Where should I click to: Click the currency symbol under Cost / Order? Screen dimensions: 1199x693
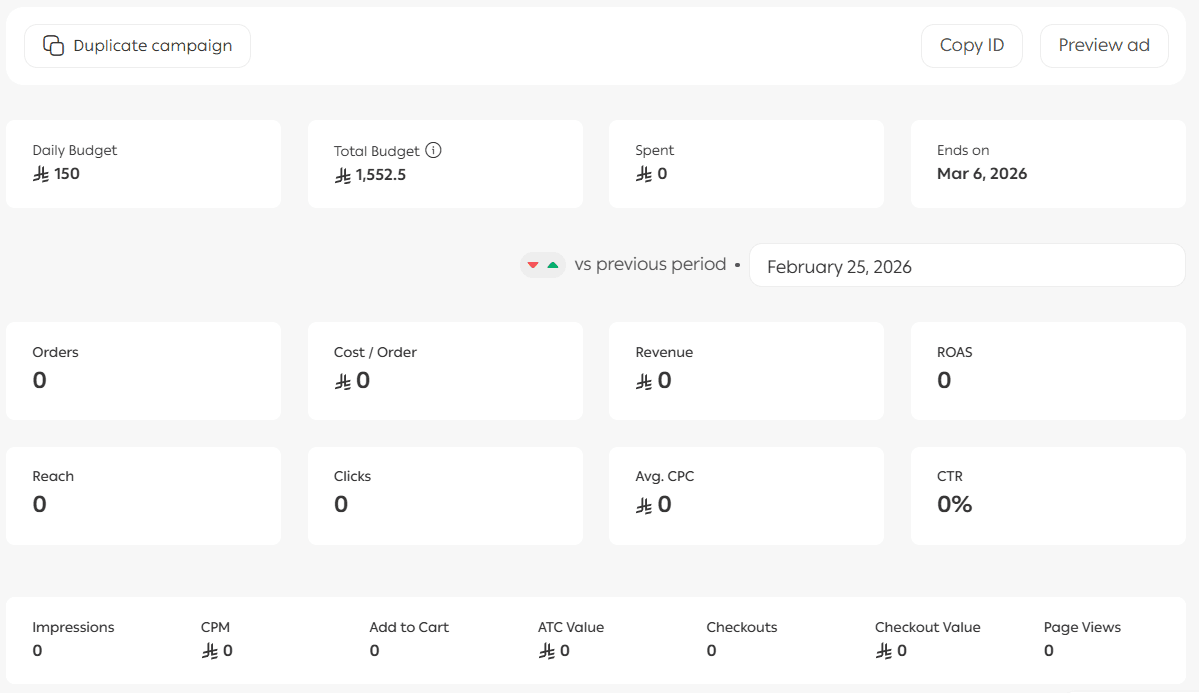[343, 381]
